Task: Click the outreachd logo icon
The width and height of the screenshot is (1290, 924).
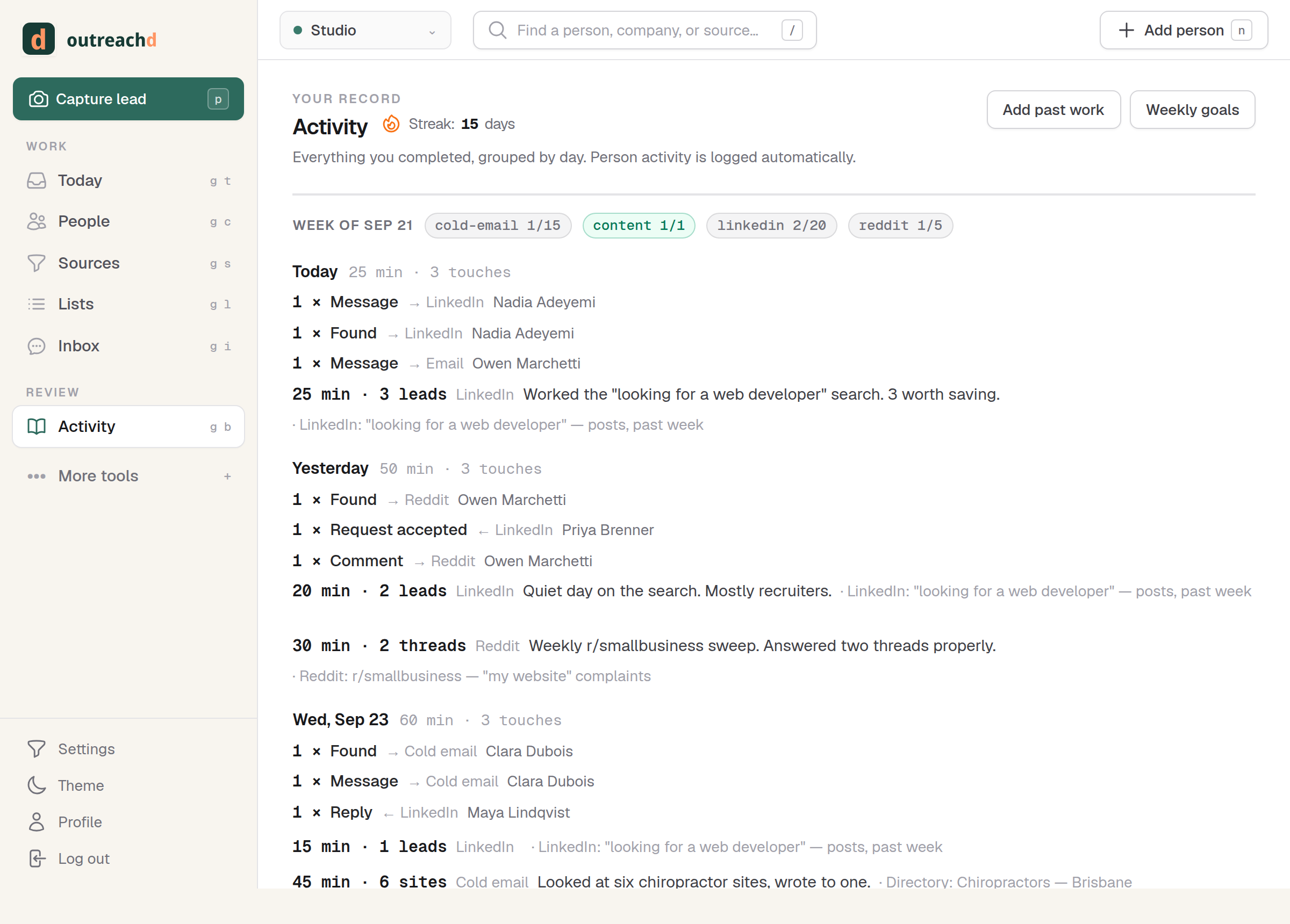Action: [x=38, y=39]
